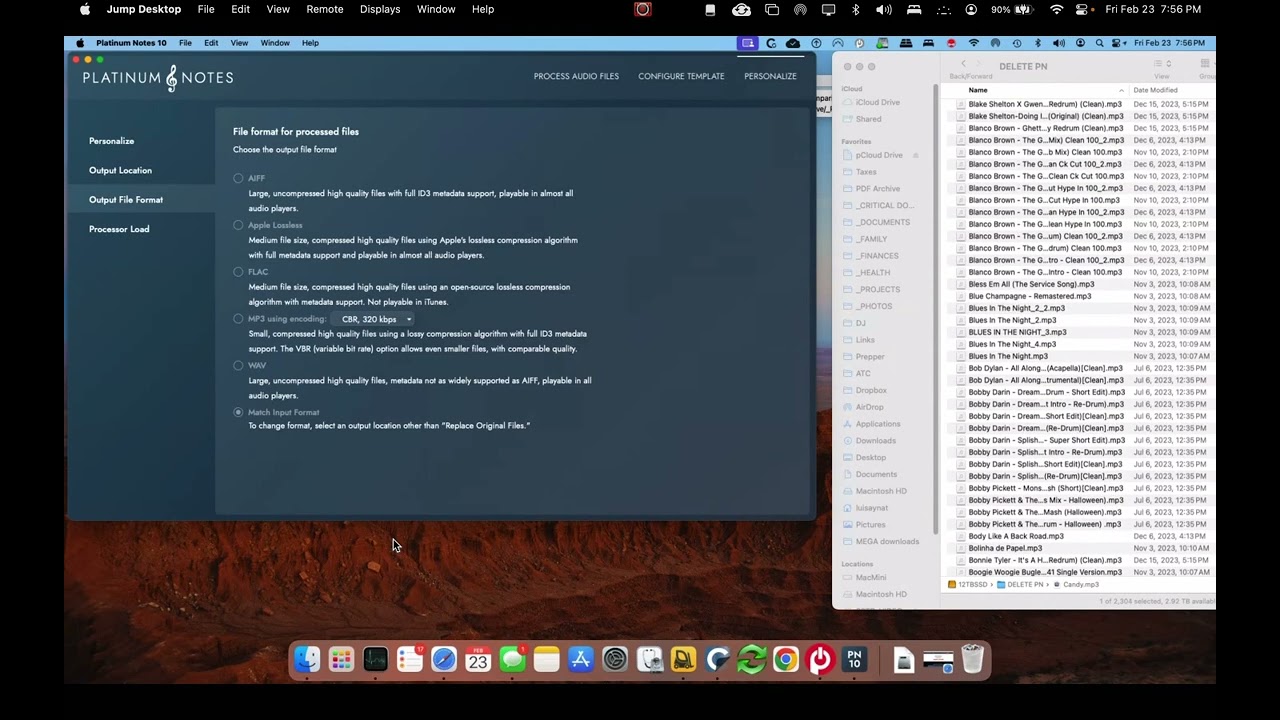Open Downloads in Finder sidebar
This screenshot has width=1280, height=720.
coord(875,441)
